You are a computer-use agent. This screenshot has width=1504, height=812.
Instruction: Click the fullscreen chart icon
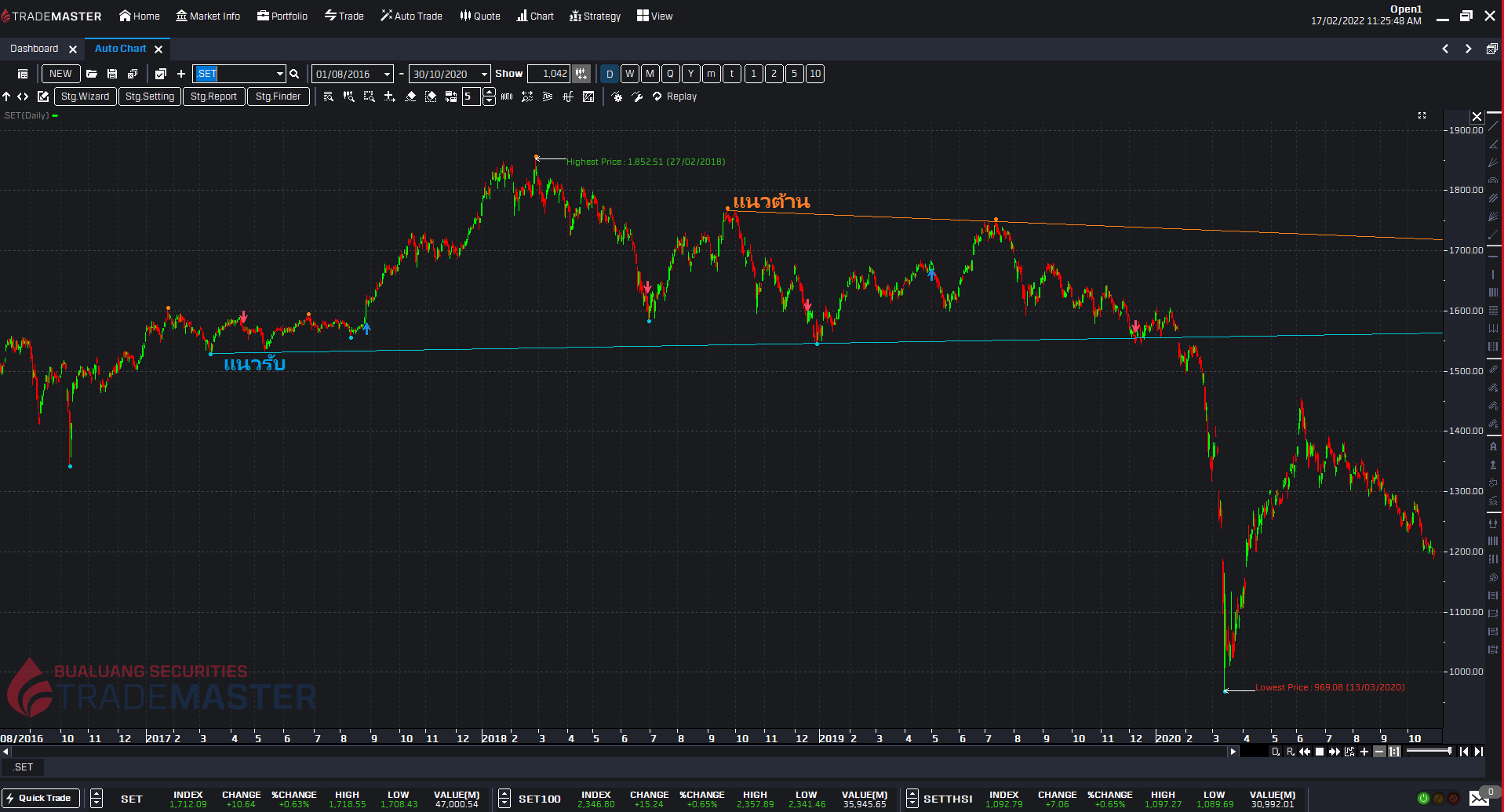click(1422, 115)
